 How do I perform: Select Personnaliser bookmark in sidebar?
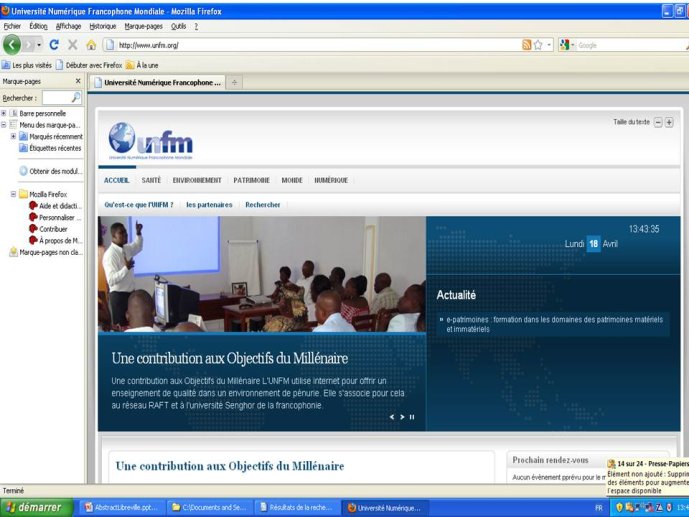(x=55, y=217)
